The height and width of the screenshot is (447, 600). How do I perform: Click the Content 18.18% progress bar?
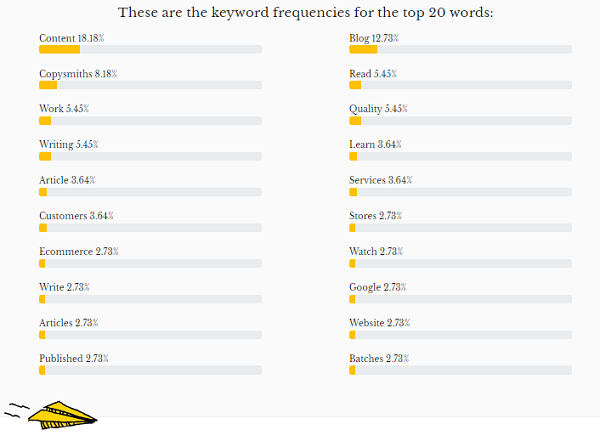coord(150,49)
